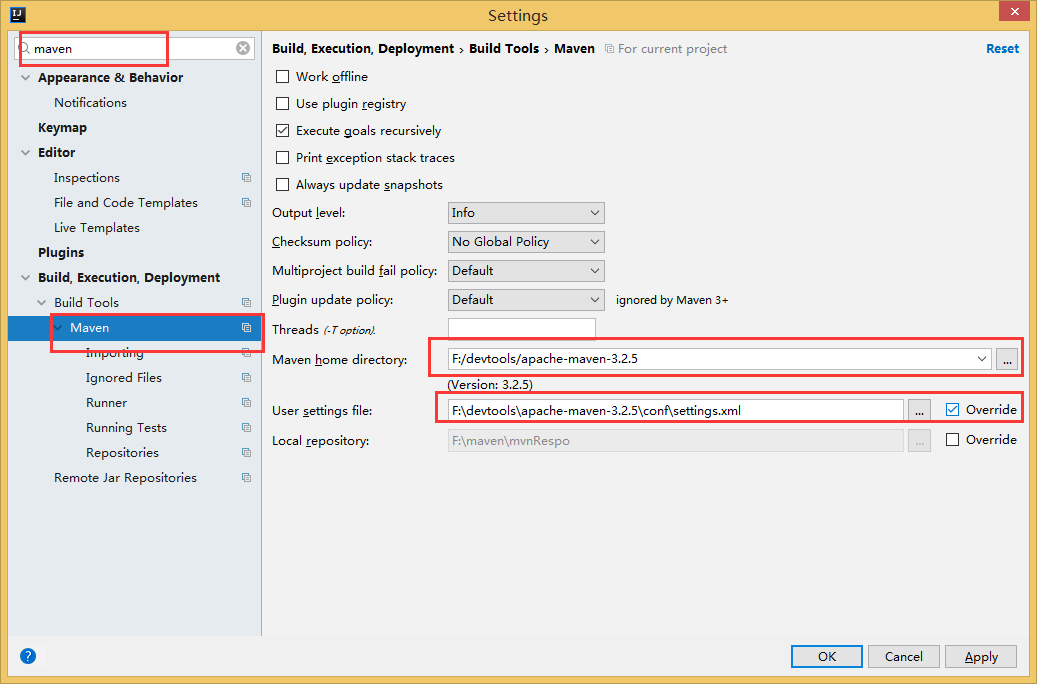Focus the settings search field
Viewport: 1037px width, 684px height.
tap(136, 48)
